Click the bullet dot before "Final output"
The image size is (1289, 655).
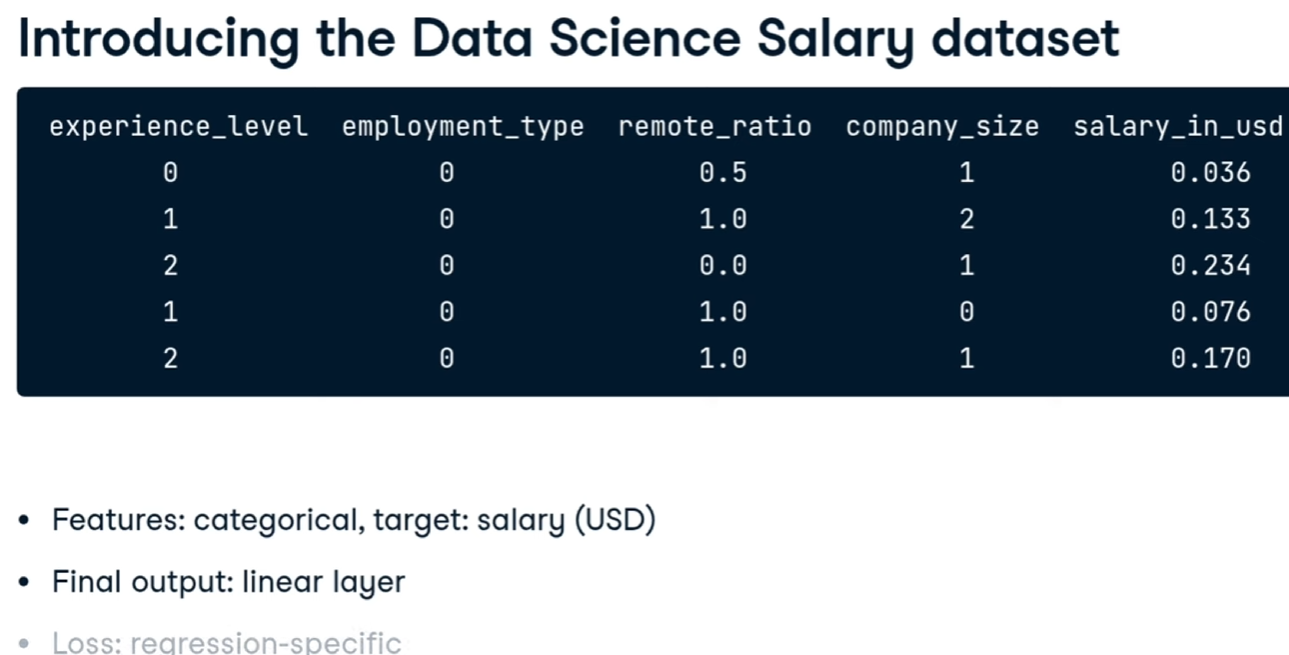pyautogui.click(x=25, y=583)
